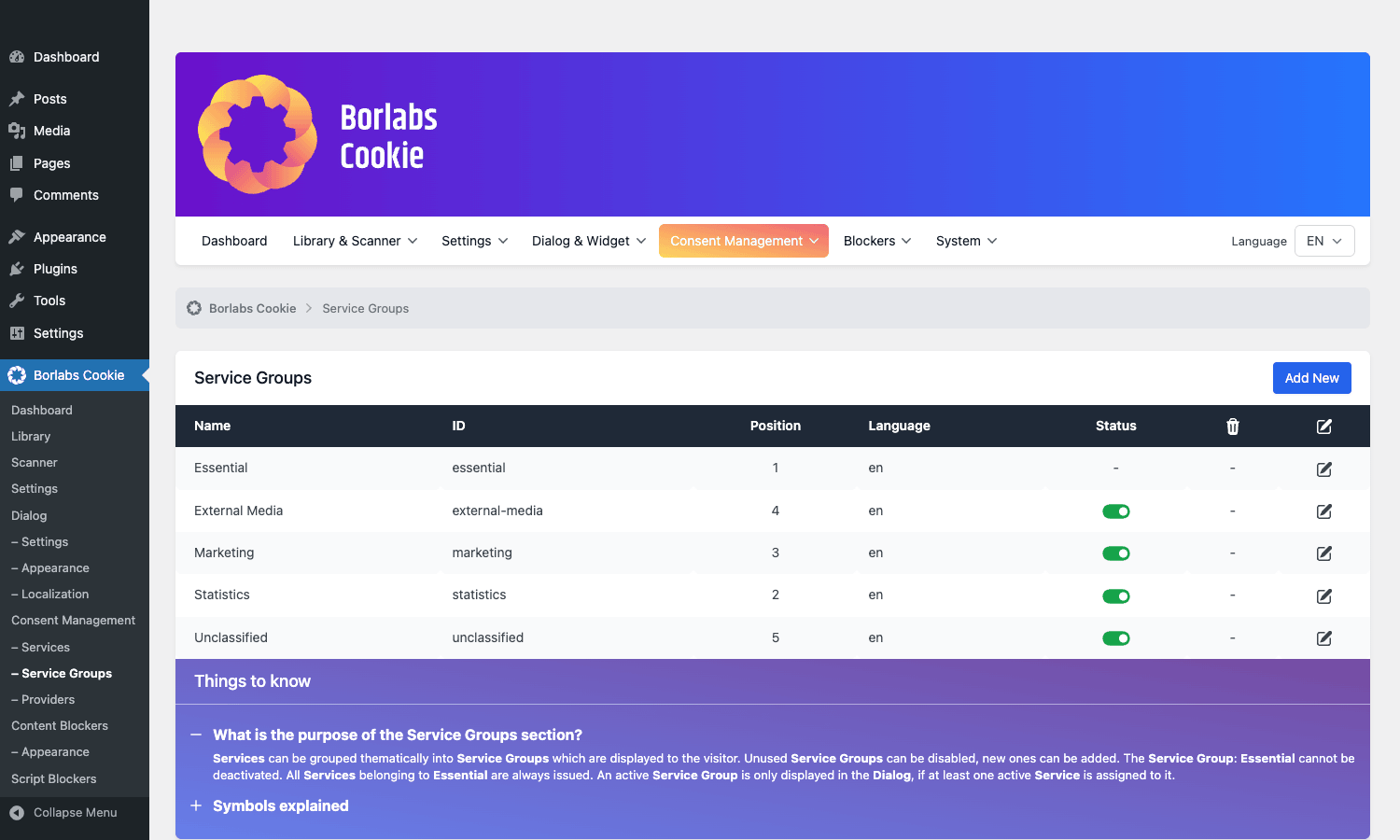Disable the Unclassified status switch
This screenshot has width=1400, height=840.
pos(1116,638)
